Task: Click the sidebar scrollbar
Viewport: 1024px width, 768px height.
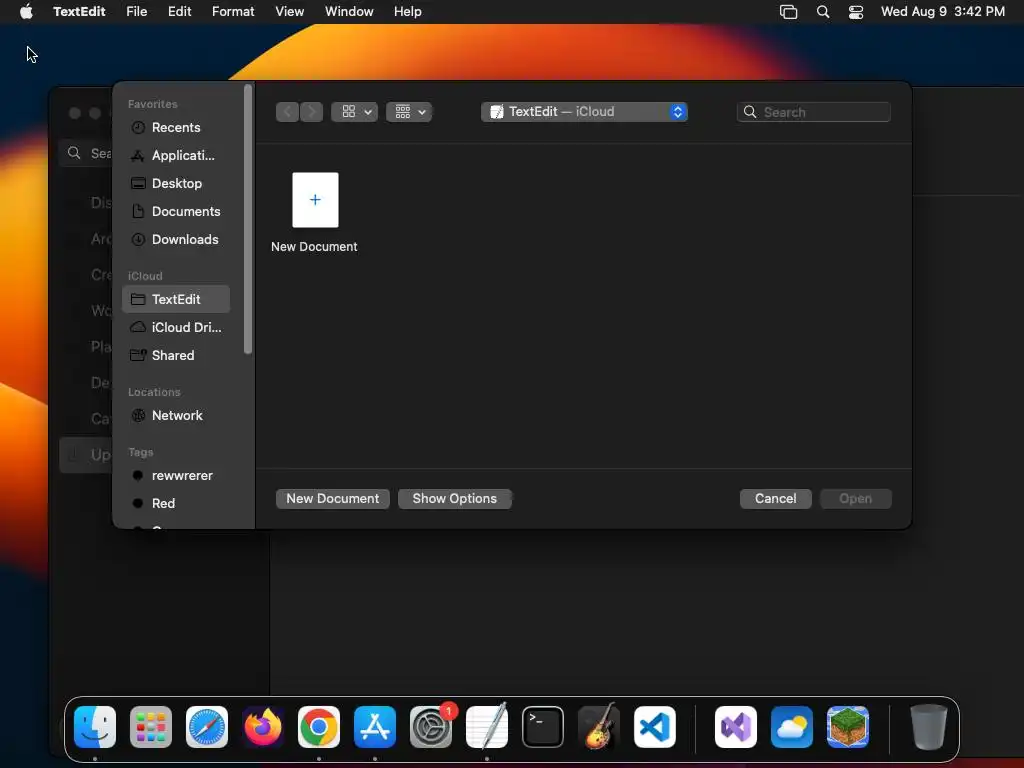Action: point(248,219)
